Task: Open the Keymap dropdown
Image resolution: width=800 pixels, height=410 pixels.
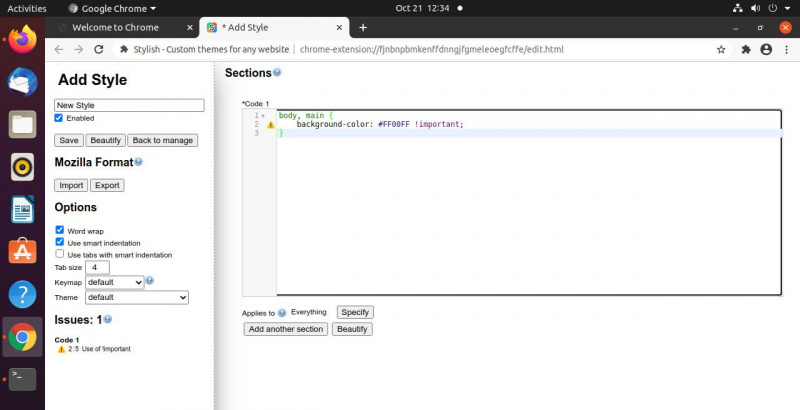Action: click(115, 282)
